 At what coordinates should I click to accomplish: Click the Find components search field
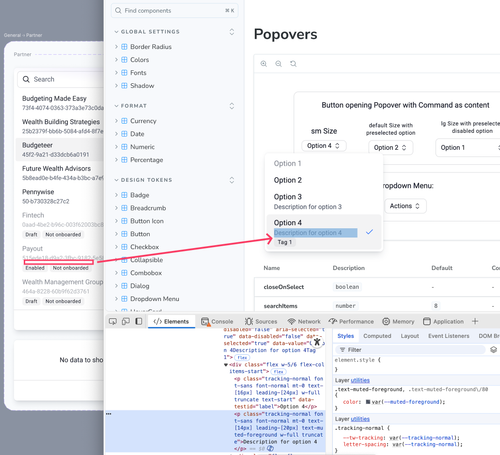(x=175, y=11)
